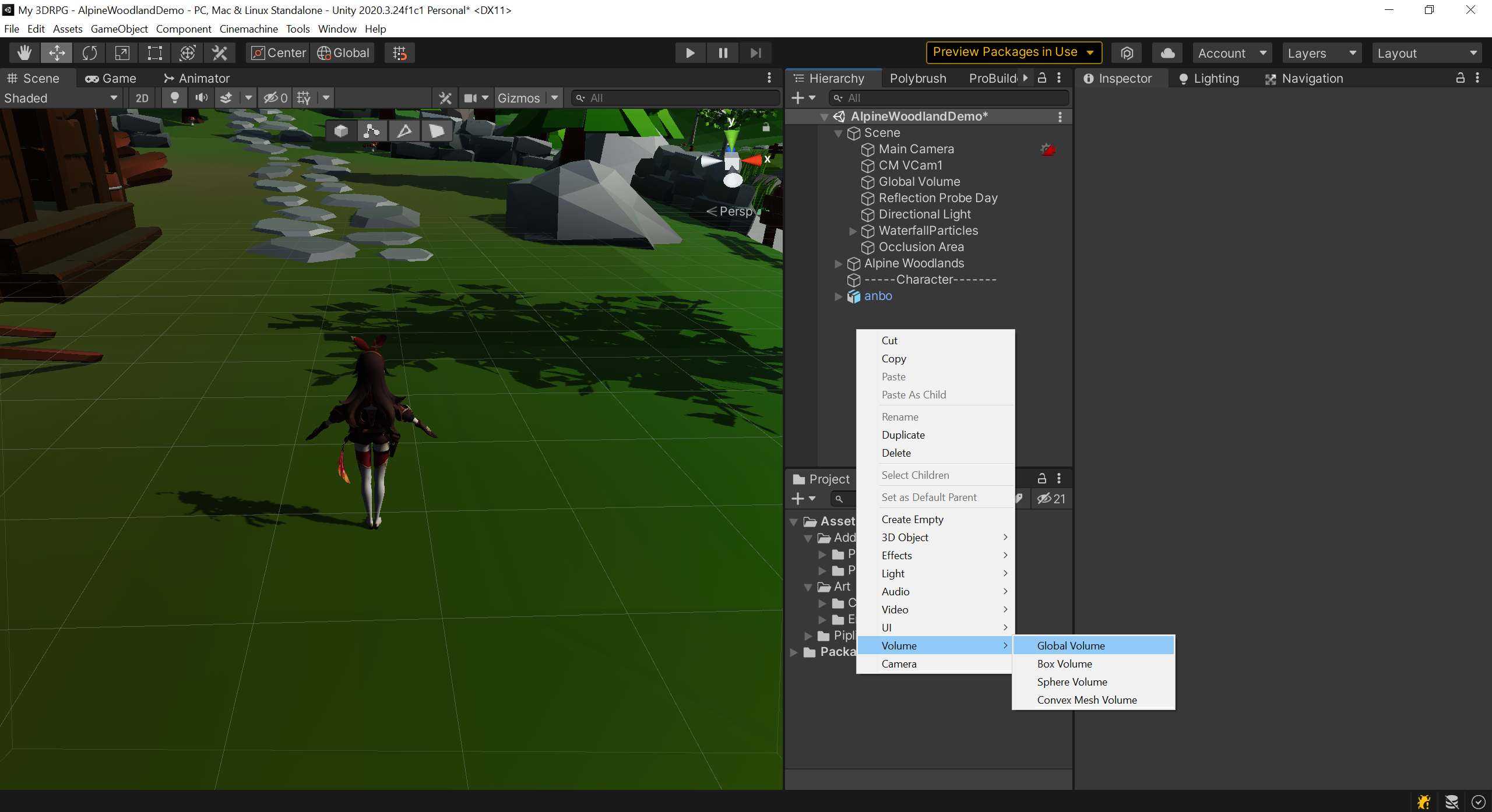Image resolution: width=1492 pixels, height=812 pixels.
Task: Lock the Inspector panel
Action: click(x=1461, y=78)
